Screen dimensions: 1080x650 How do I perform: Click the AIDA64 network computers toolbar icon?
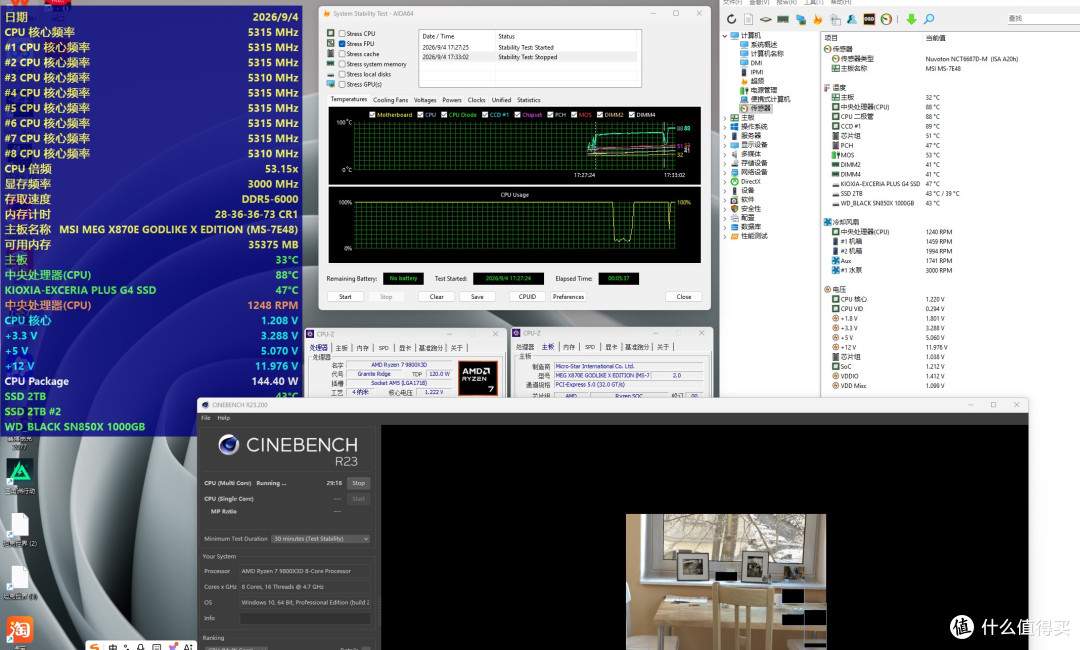click(x=800, y=19)
